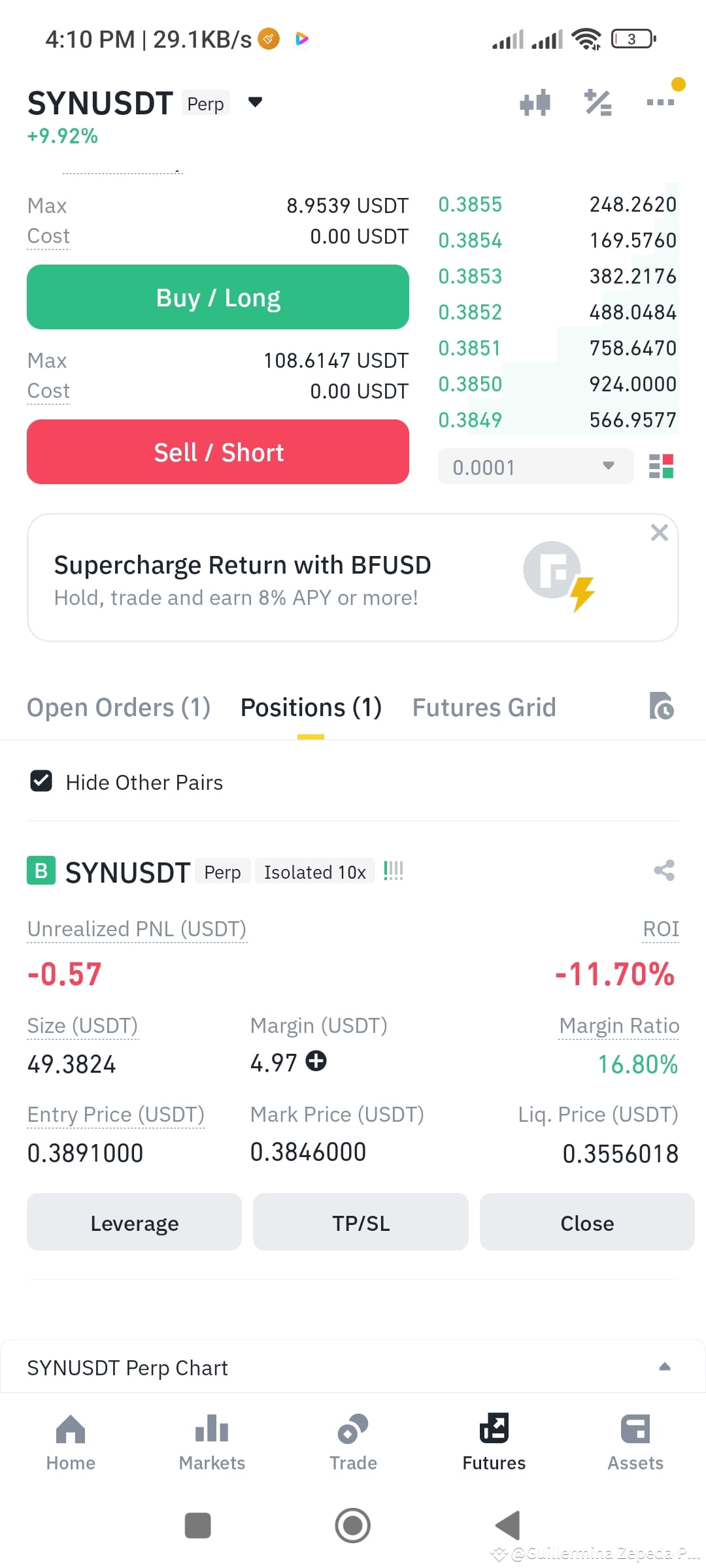
Task: Open the percent calculator icon
Action: click(597, 103)
